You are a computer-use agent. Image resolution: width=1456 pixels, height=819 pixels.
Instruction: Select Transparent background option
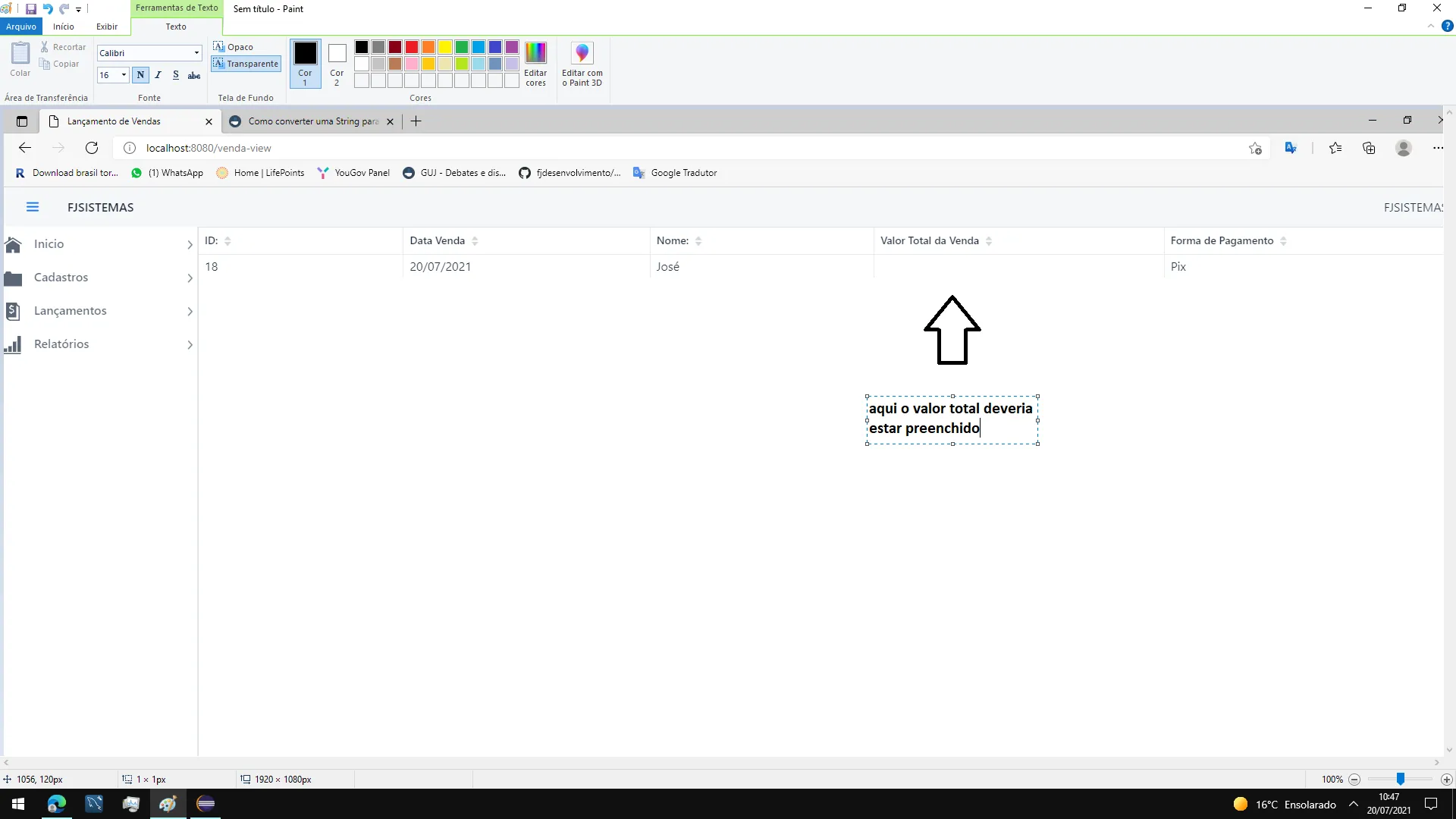246,64
